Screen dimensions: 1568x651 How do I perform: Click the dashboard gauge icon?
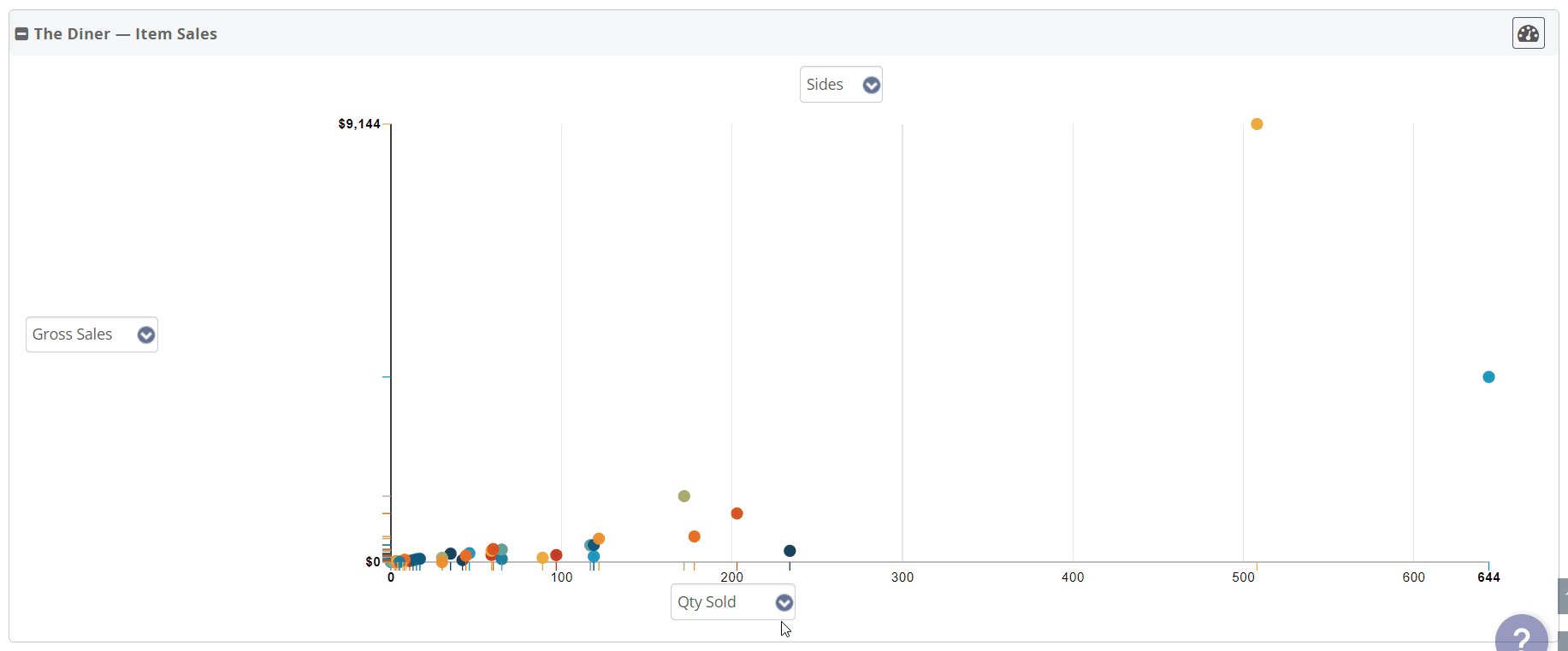[1528, 33]
